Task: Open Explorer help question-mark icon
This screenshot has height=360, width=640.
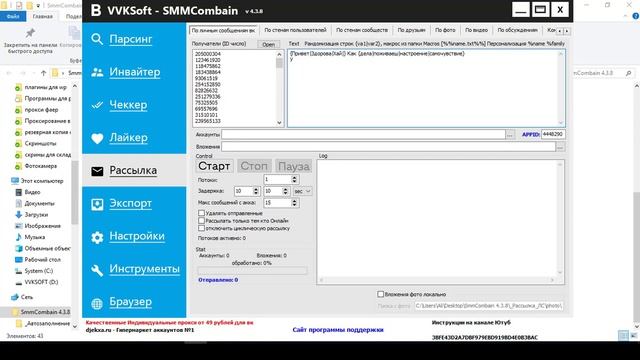Action: (636, 16)
